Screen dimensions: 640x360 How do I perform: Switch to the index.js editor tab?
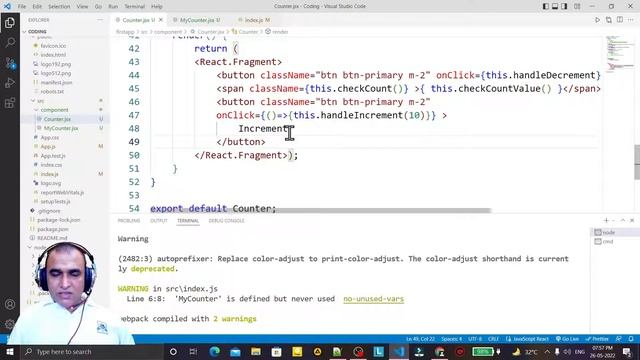[x=255, y=20]
